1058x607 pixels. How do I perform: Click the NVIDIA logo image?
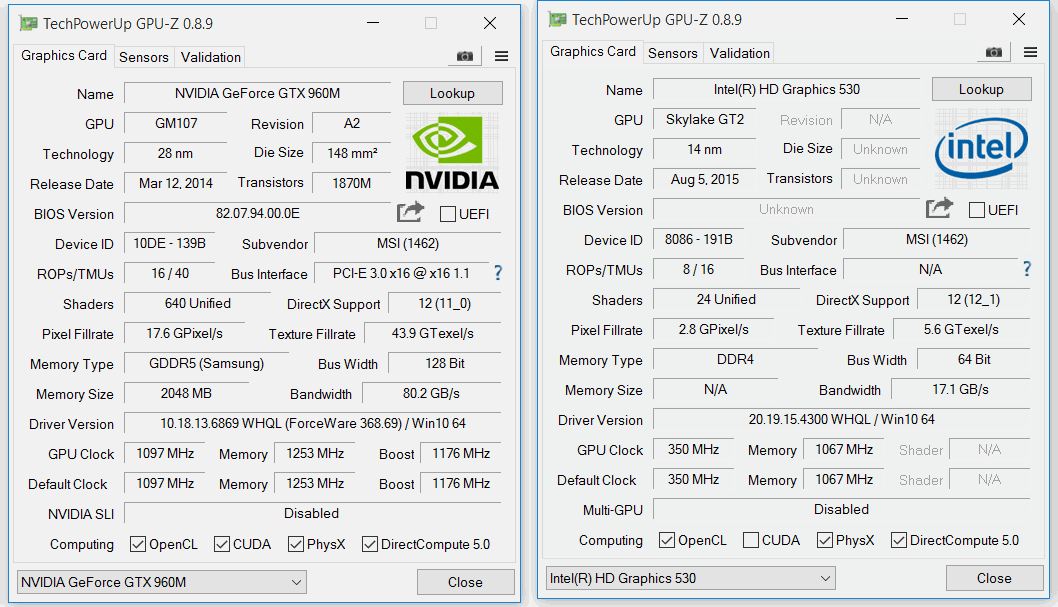point(451,152)
